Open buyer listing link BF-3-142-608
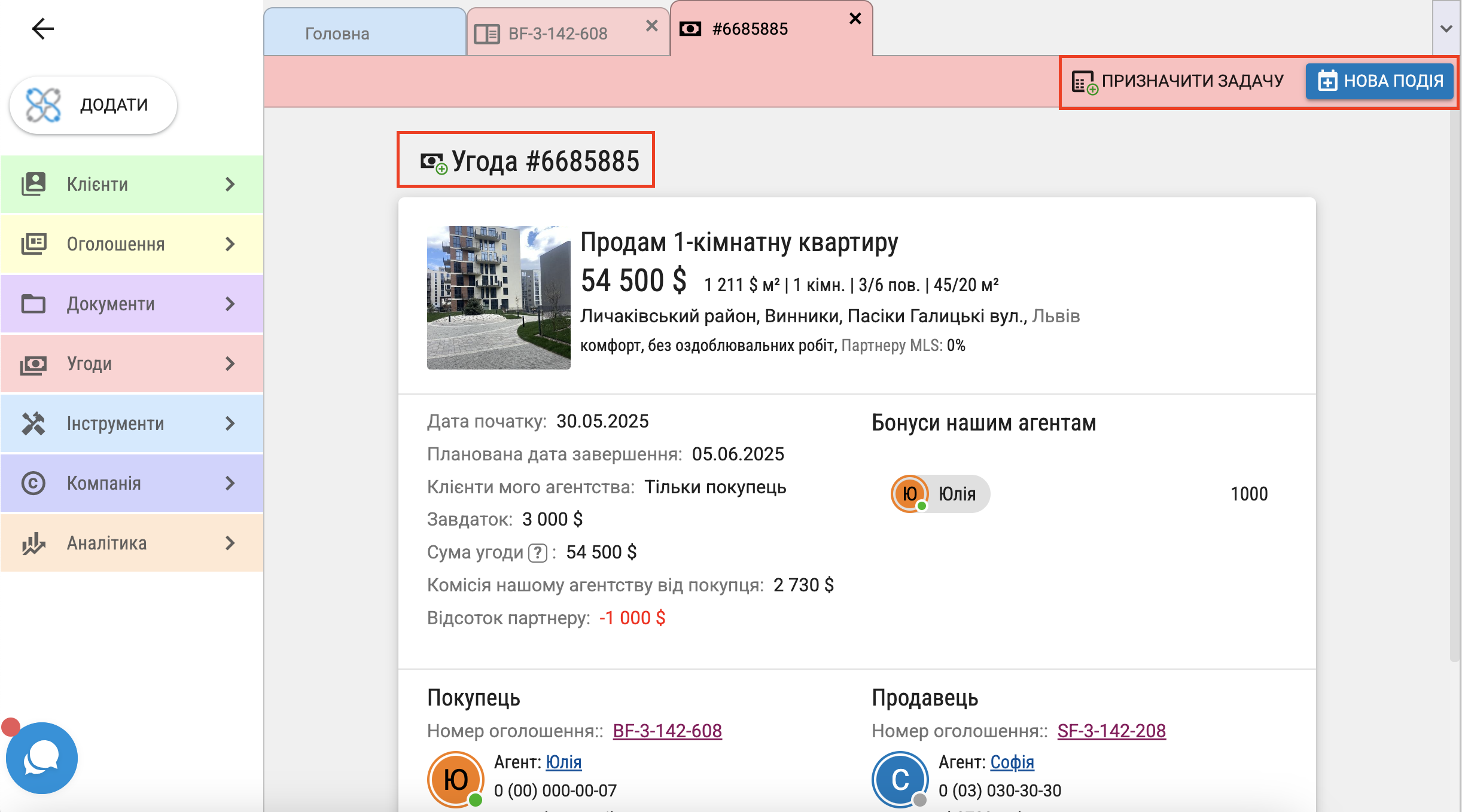The height and width of the screenshot is (812, 1462). pos(668,731)
